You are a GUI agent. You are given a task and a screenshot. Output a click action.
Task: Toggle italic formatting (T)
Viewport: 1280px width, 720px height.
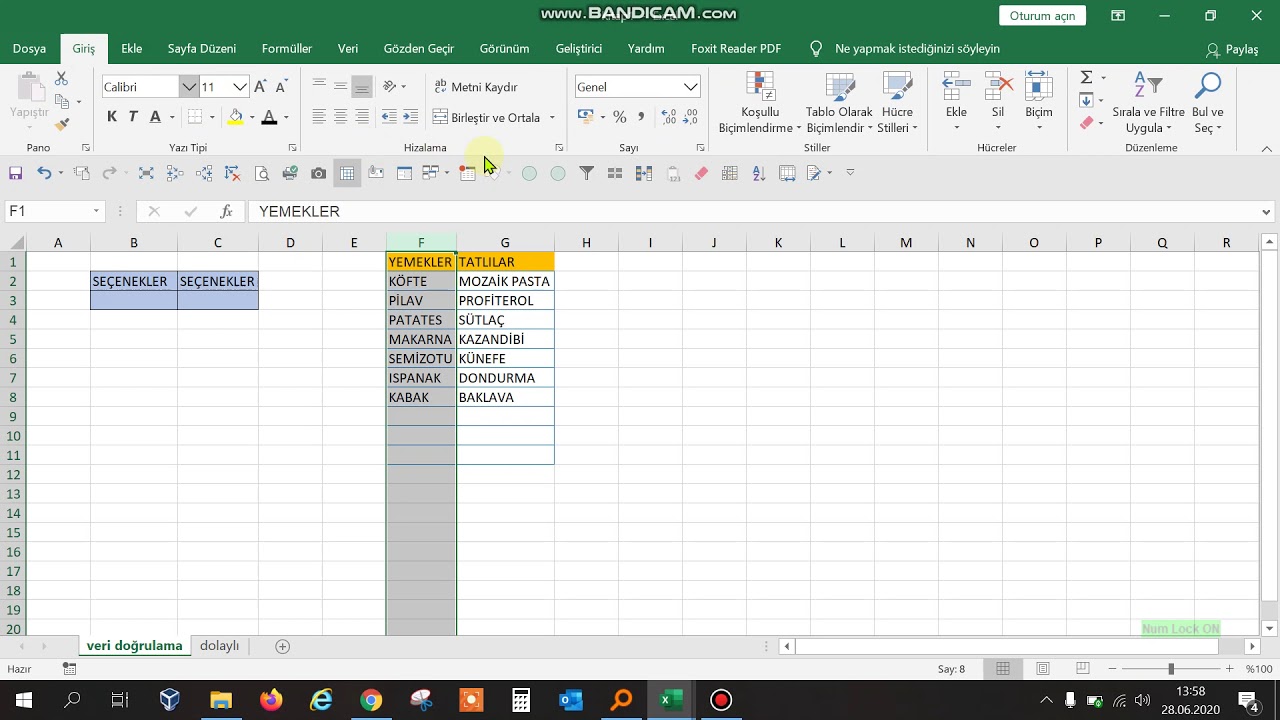click(x=133, y=117)
